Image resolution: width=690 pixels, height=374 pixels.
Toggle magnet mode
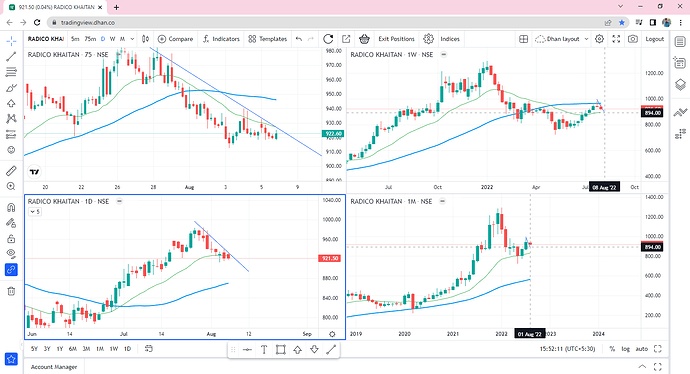coord(11,207)
